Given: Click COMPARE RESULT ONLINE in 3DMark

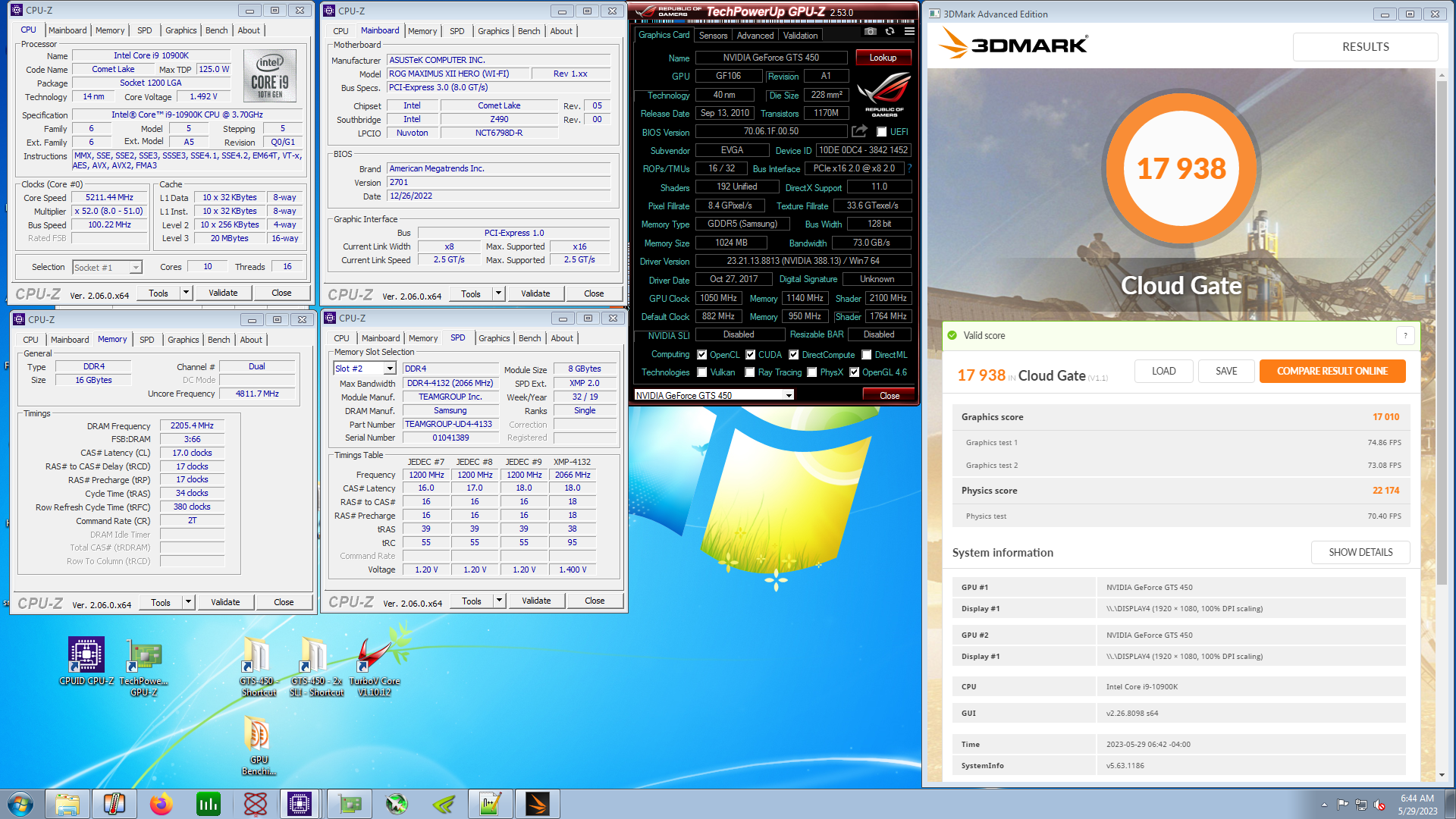Looking at the screenshot, I should (1332, 371).
